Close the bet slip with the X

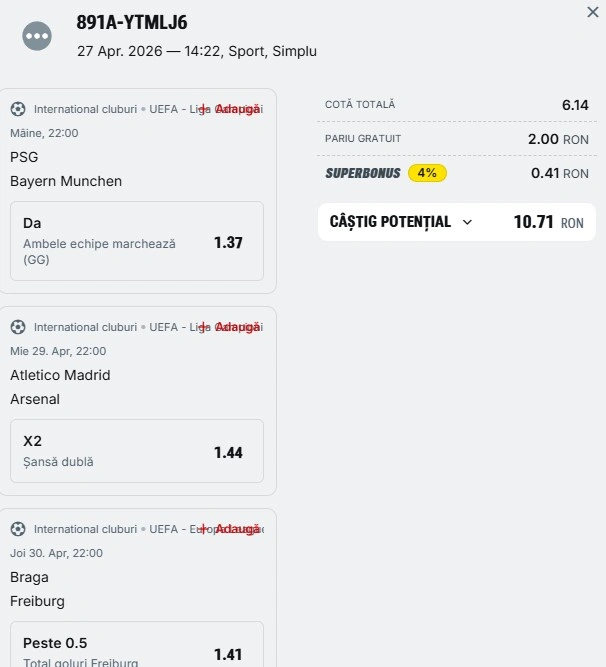(592, 12)
